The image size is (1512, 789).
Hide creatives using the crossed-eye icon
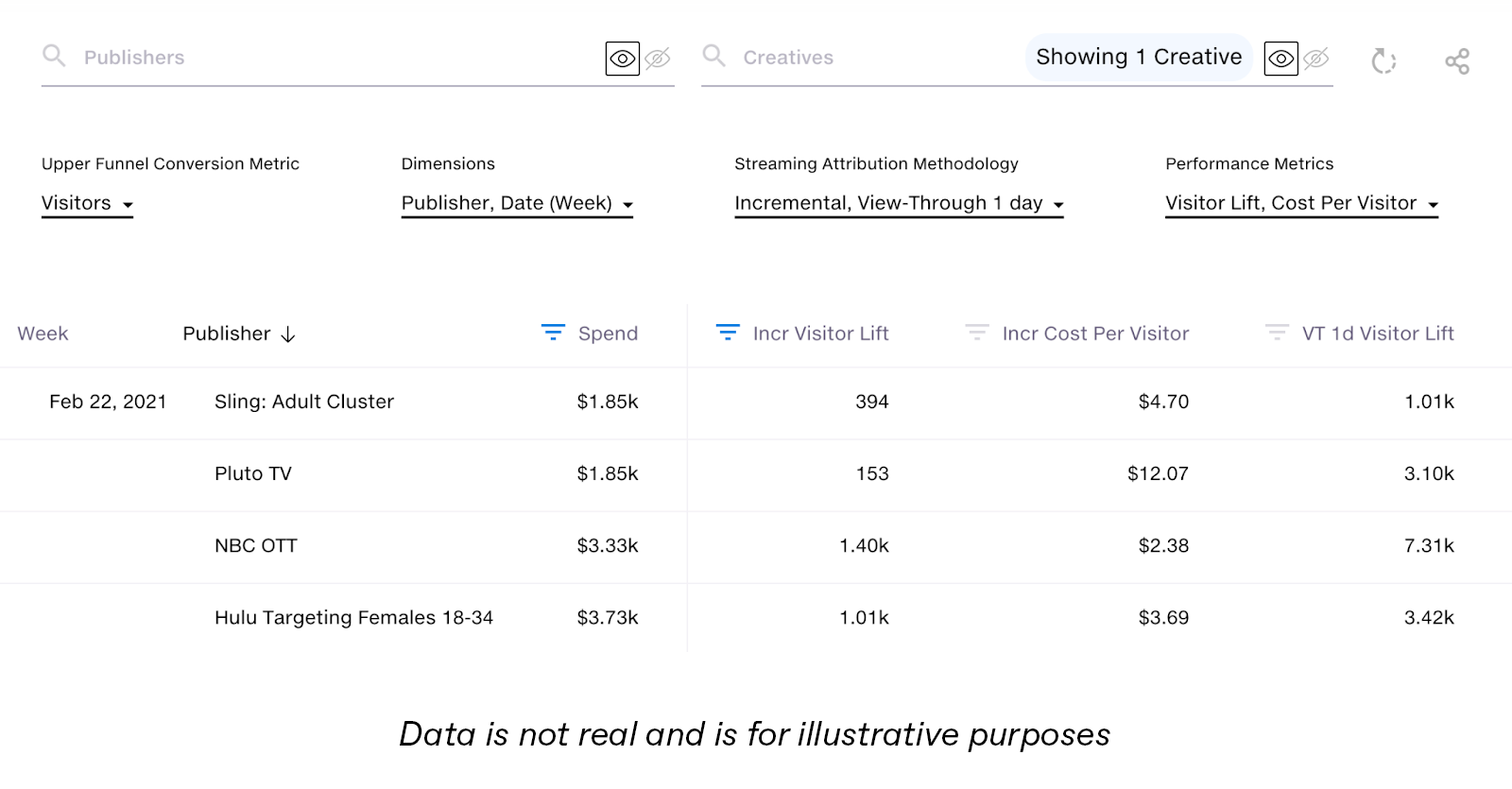(x=1316, y=59)
